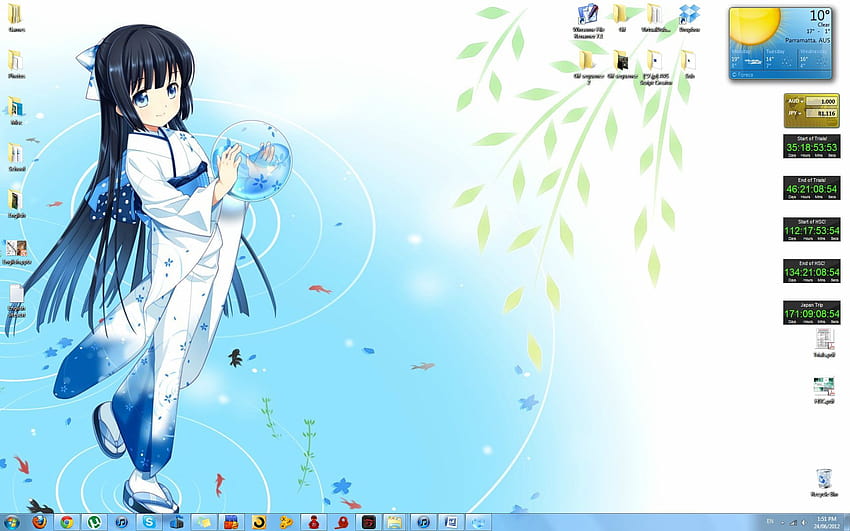Click Parramatta, AUS location in weather gadget

[809, 41]
